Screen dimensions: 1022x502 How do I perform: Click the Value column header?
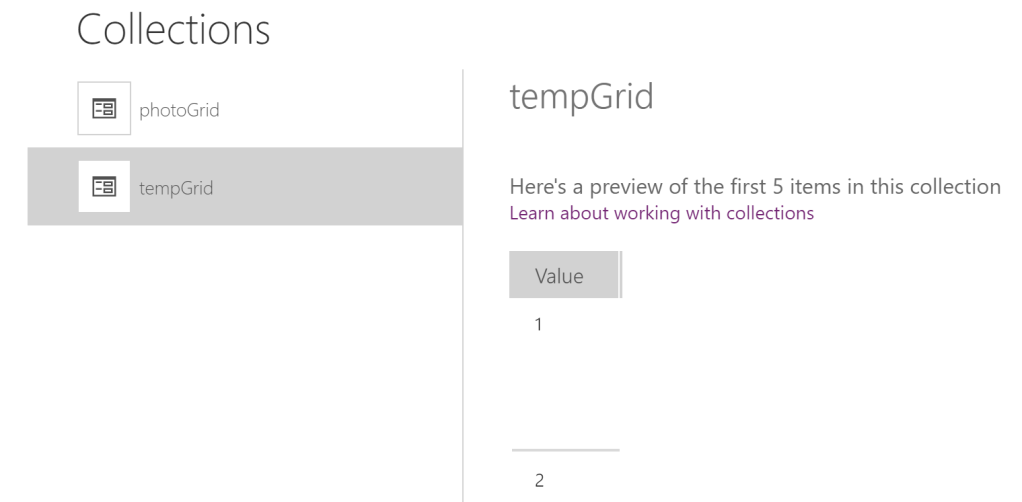(x=562, y=275)
